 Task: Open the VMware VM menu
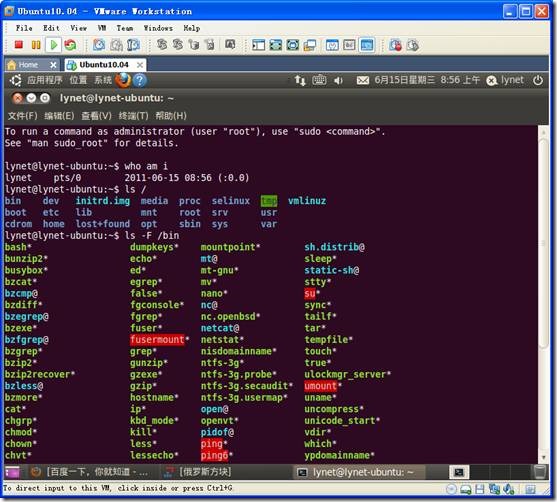click(102, 28)
